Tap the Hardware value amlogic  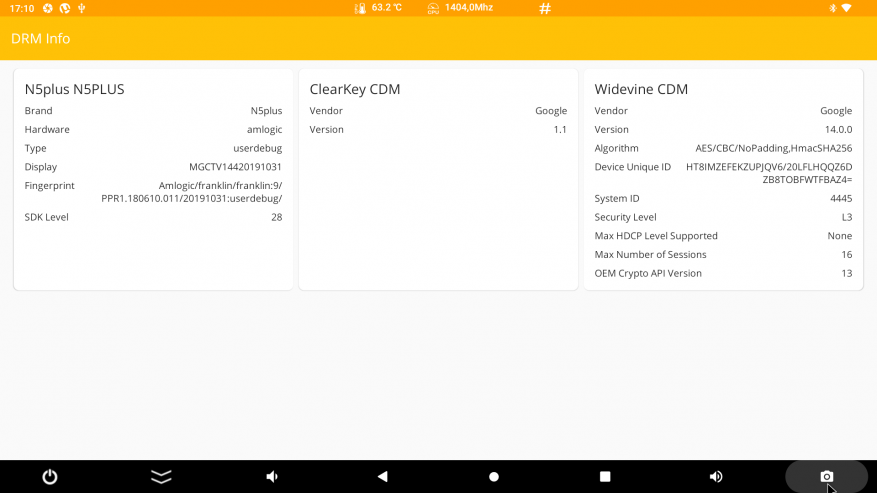(265, 129)
